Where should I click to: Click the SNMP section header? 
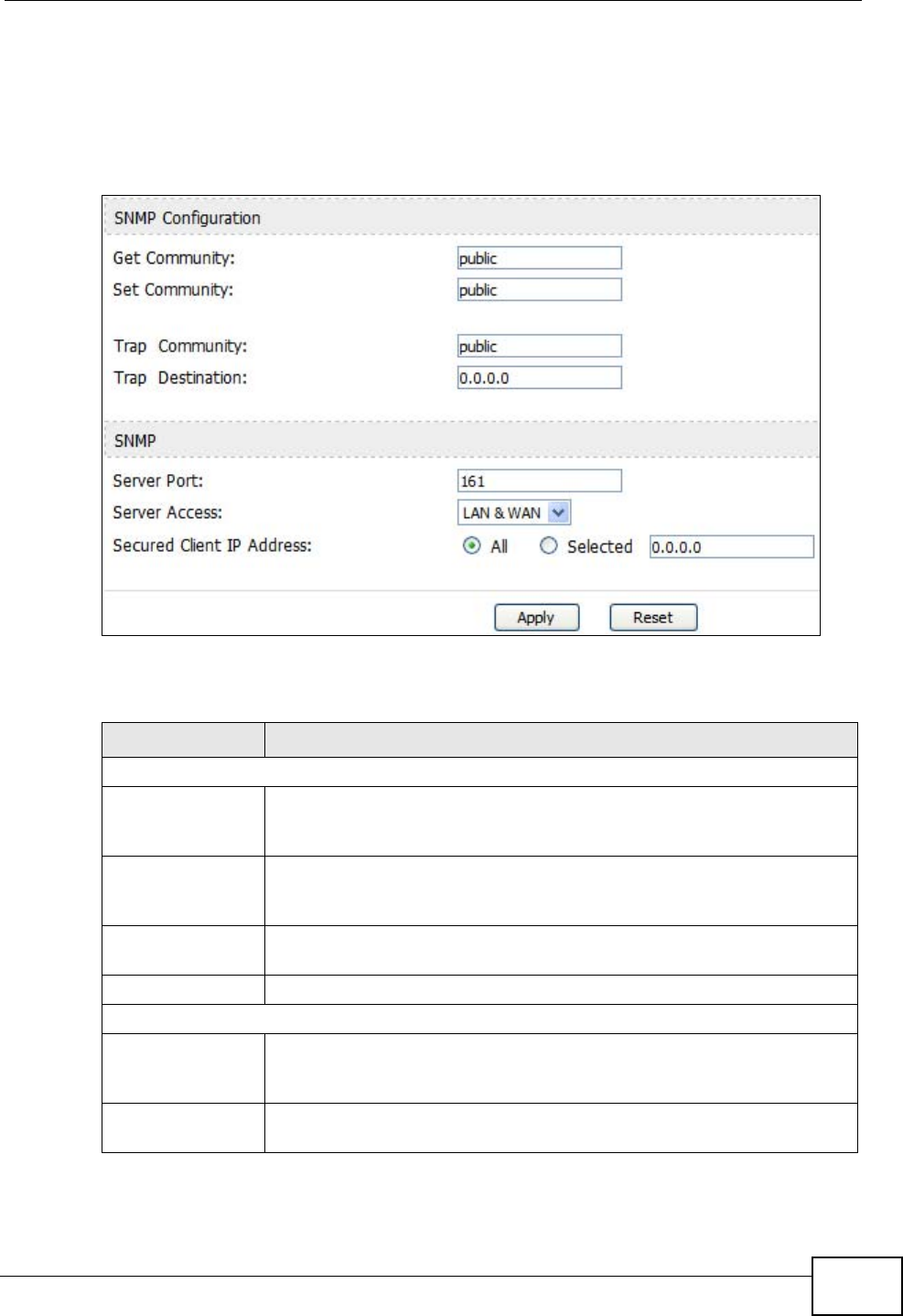click(x=461, y=440)
